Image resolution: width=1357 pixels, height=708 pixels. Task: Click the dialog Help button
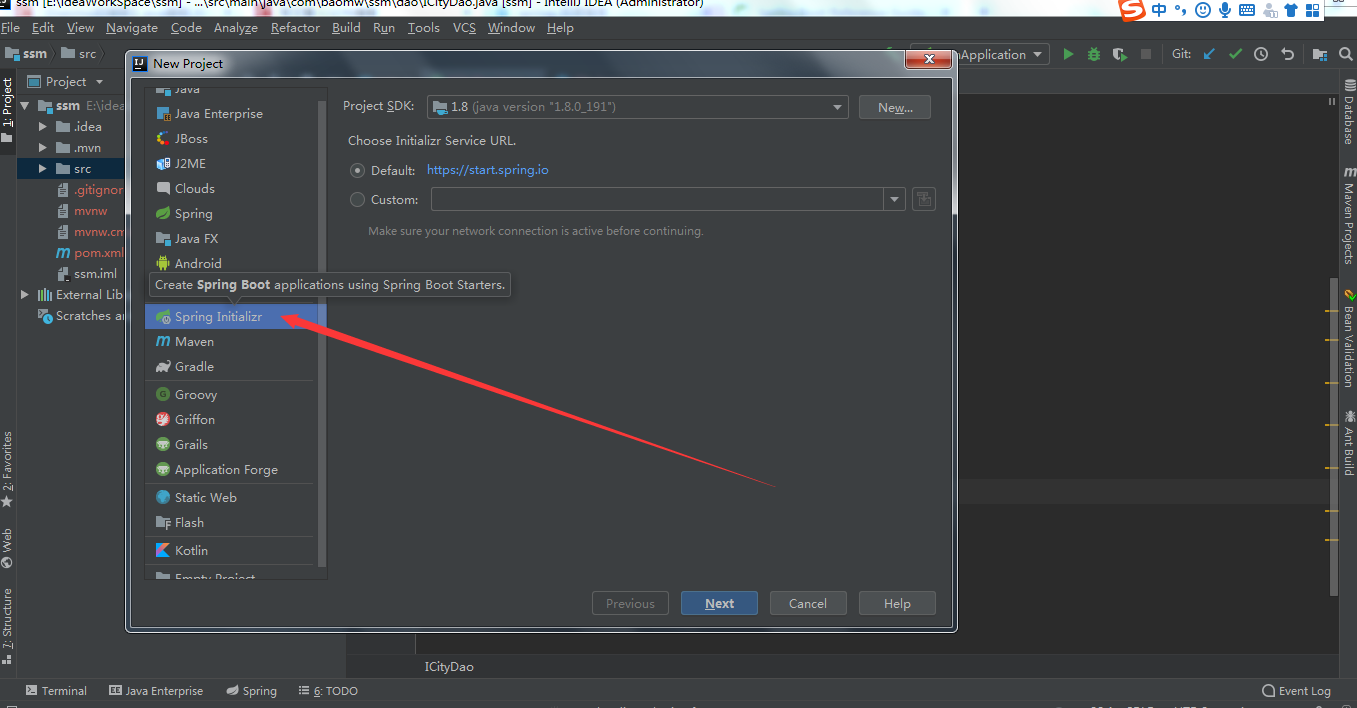897,603
